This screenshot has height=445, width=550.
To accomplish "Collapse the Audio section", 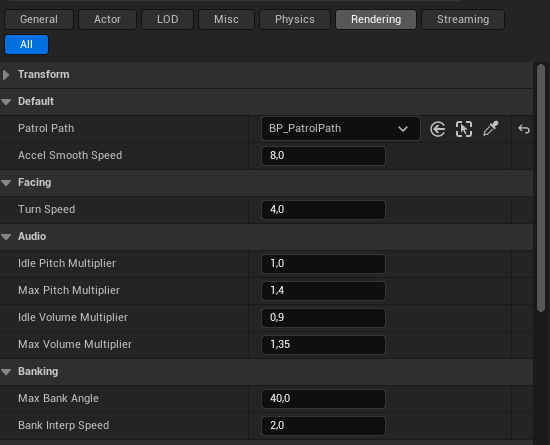I will [x=6, y=237].
